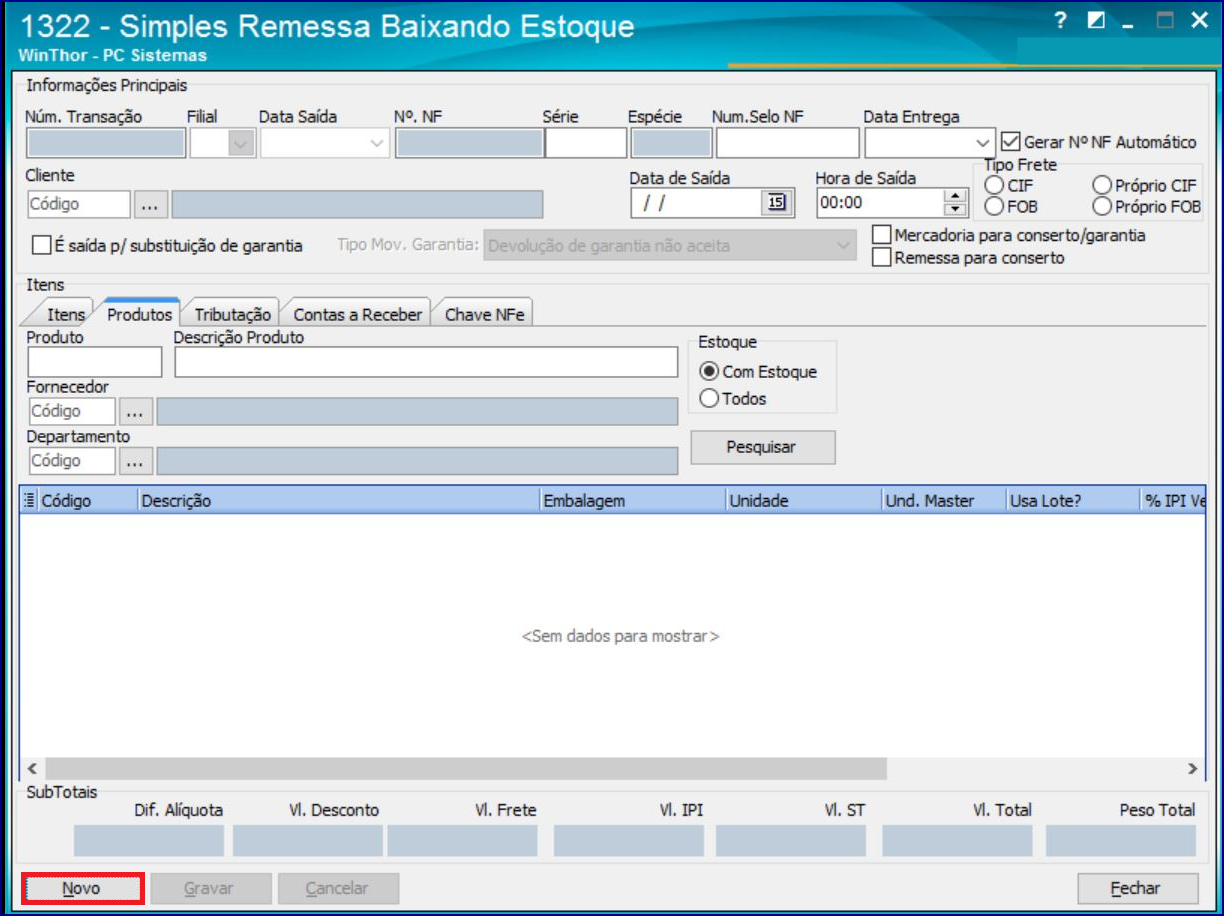Open the Data Entrega dropdown
This screenshot has width=1224, height=916.
pos(982,143)
